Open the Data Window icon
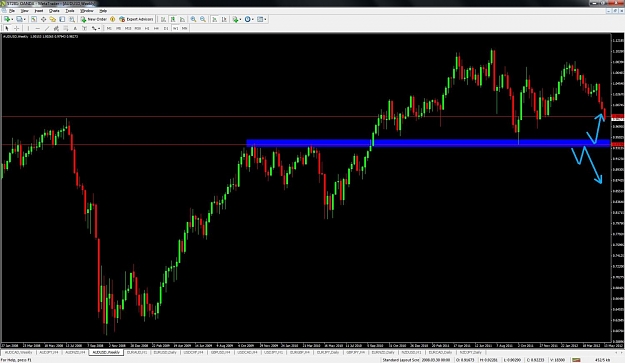 43,19
